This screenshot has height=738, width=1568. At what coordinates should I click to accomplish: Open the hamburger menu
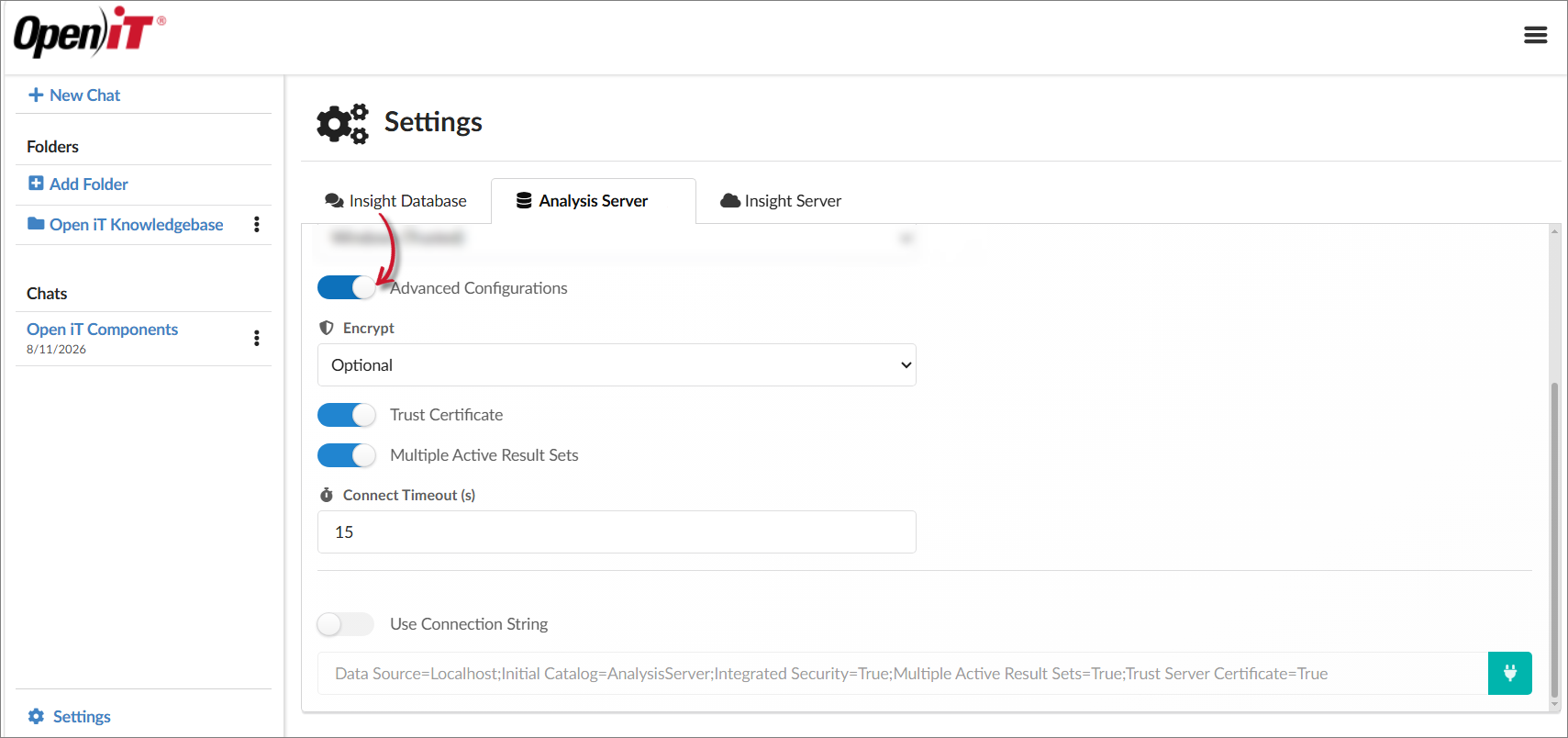point(1535,35)
